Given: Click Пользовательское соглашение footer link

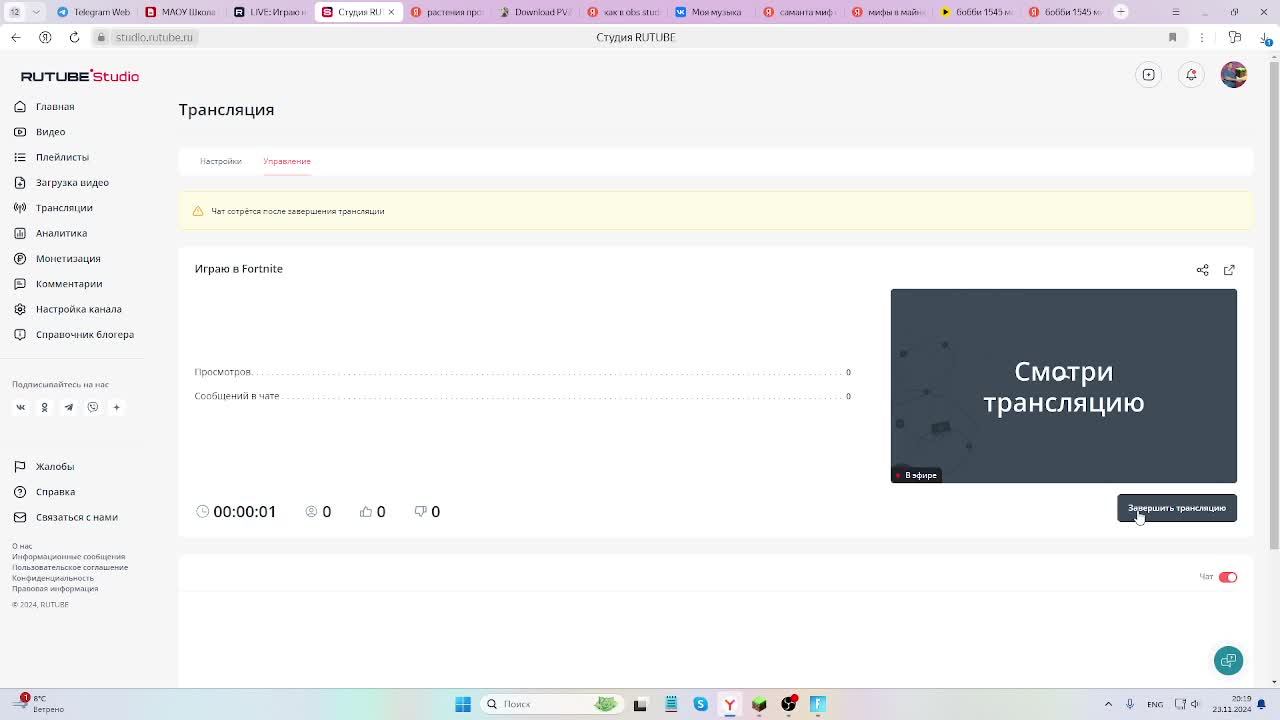Looking at the screenshot, I should (x=70, y=567).
